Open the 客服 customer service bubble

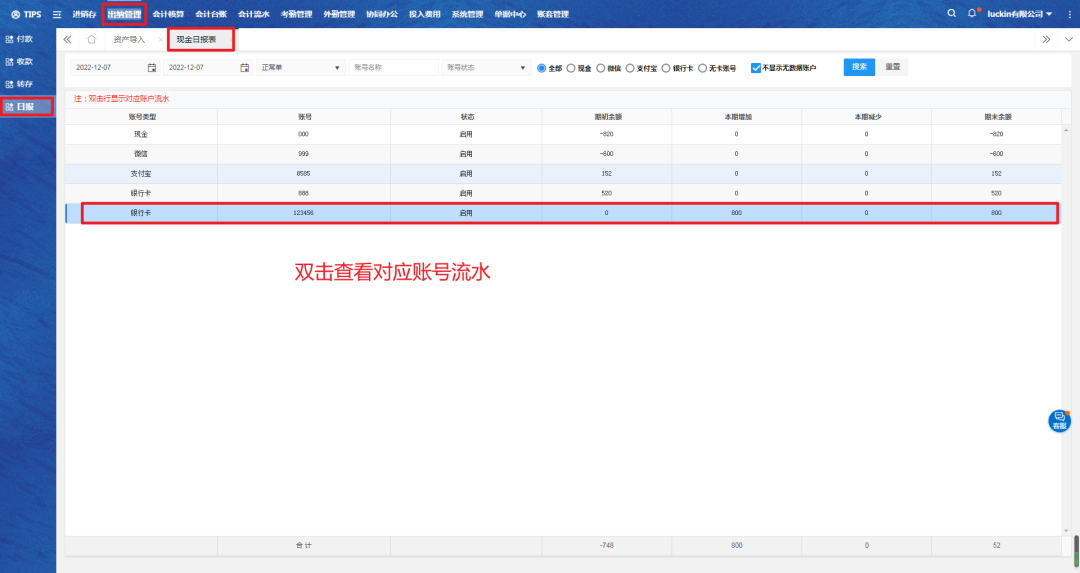pos(1059,421)
